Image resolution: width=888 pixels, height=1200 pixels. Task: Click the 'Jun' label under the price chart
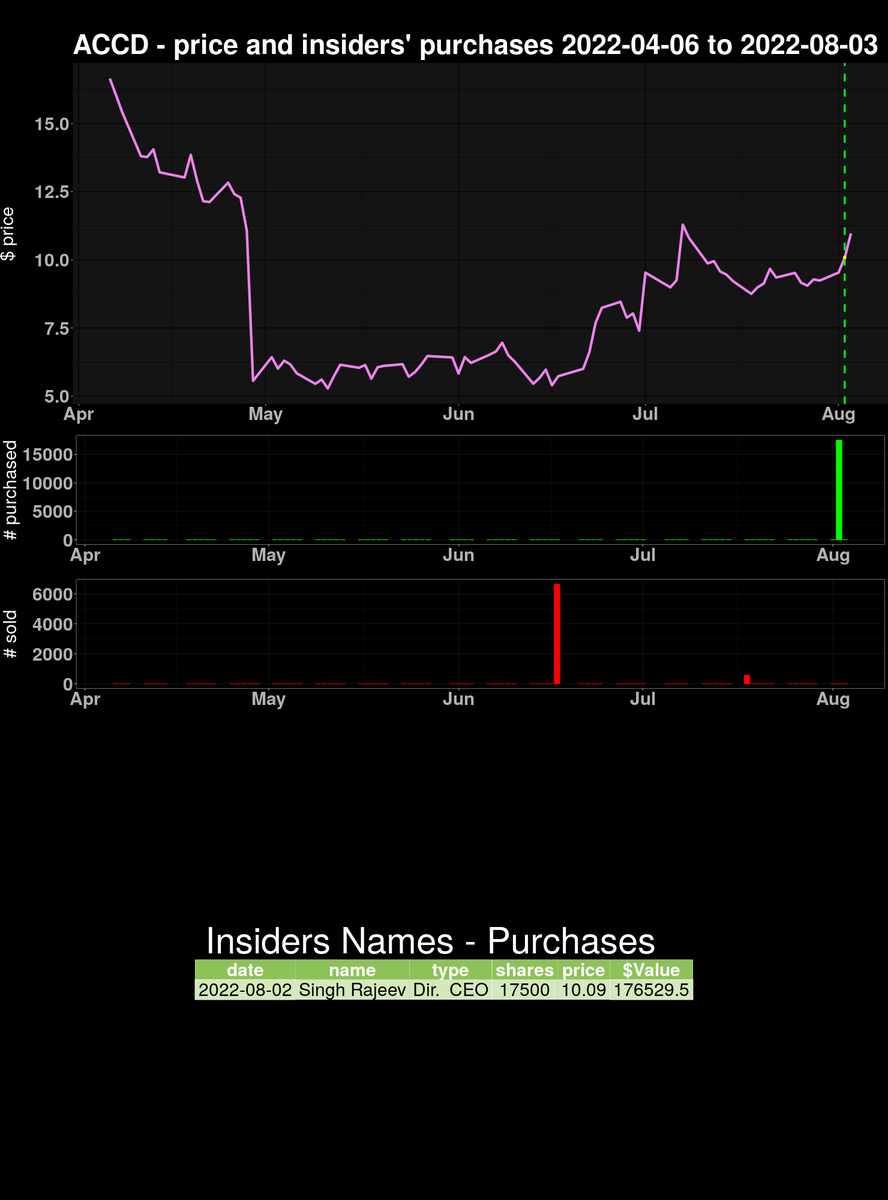458,413
